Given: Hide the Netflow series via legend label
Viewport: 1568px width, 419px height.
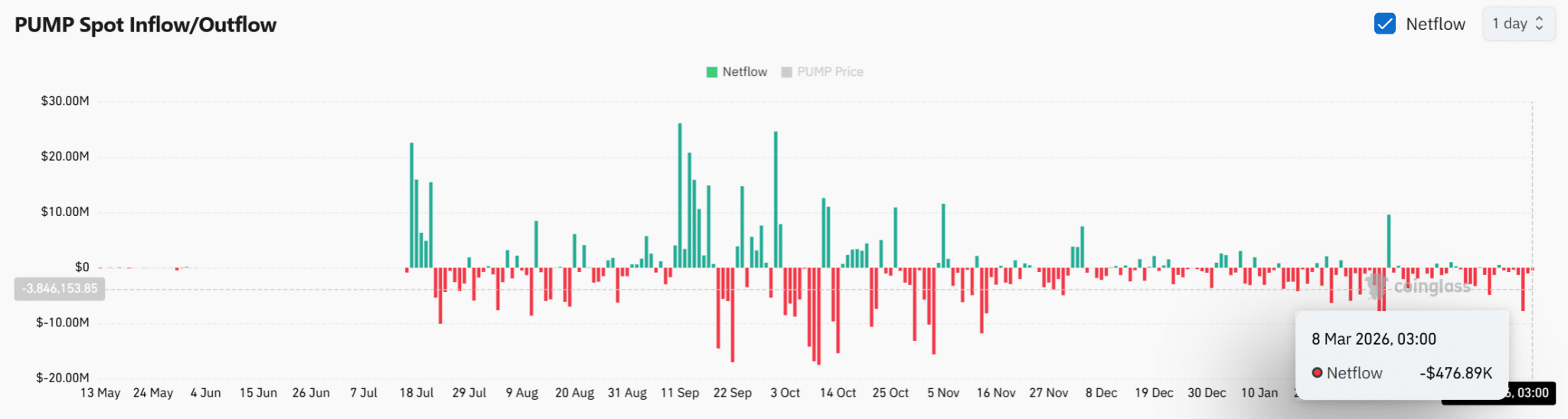Looking at the screenshot, I should (744, 72).
